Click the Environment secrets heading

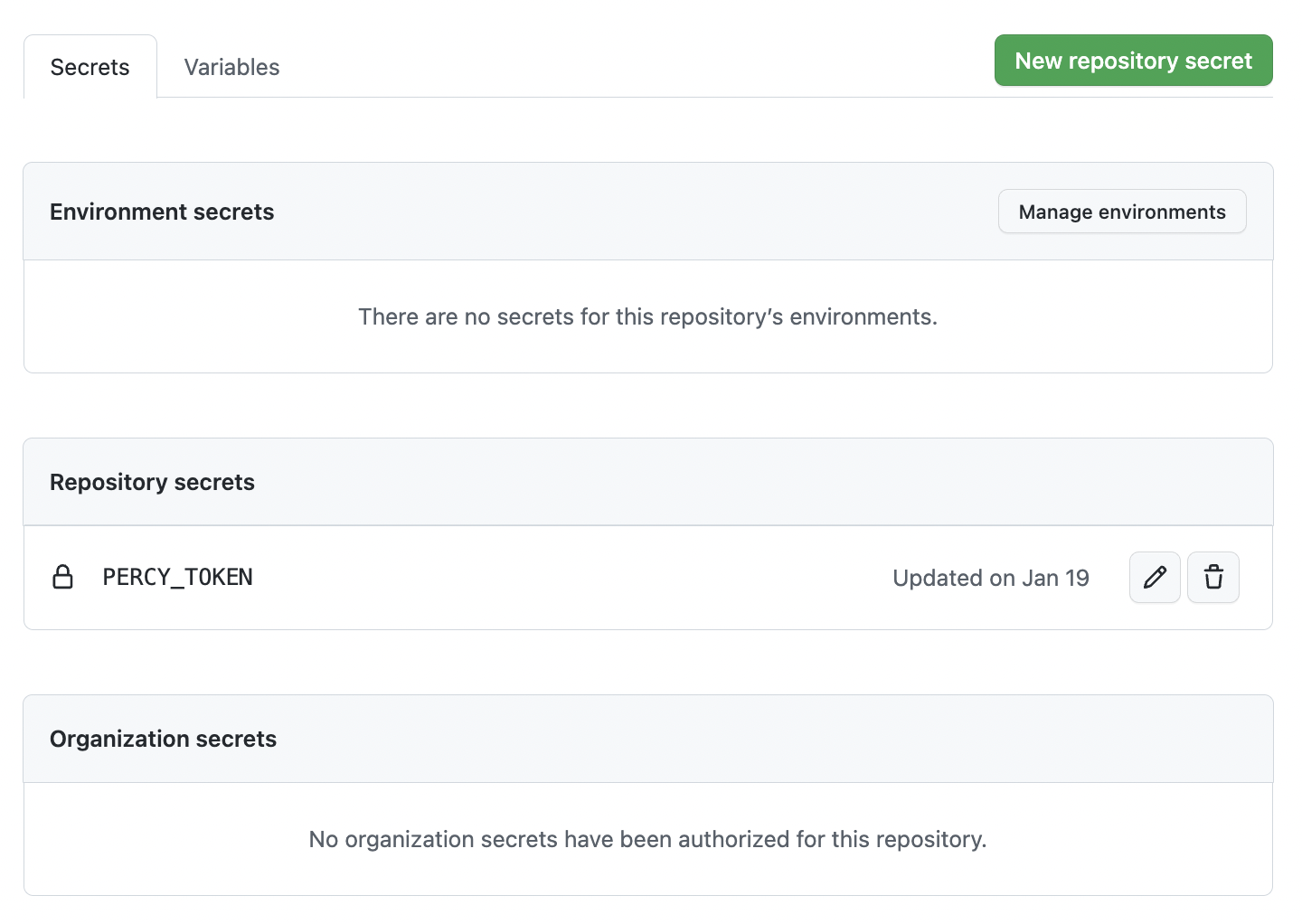pos(162,212)
